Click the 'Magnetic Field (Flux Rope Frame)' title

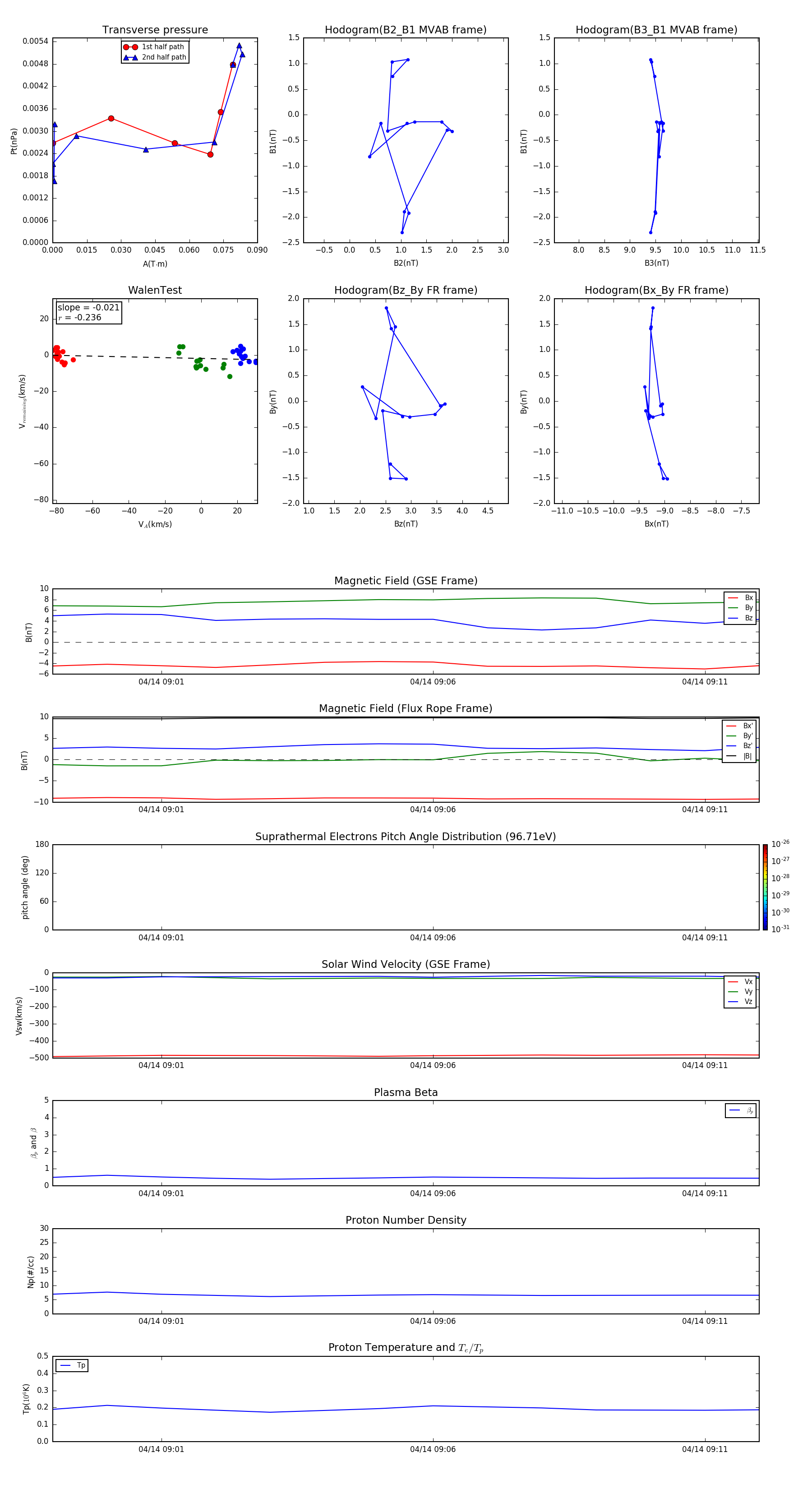pos(406,709)
